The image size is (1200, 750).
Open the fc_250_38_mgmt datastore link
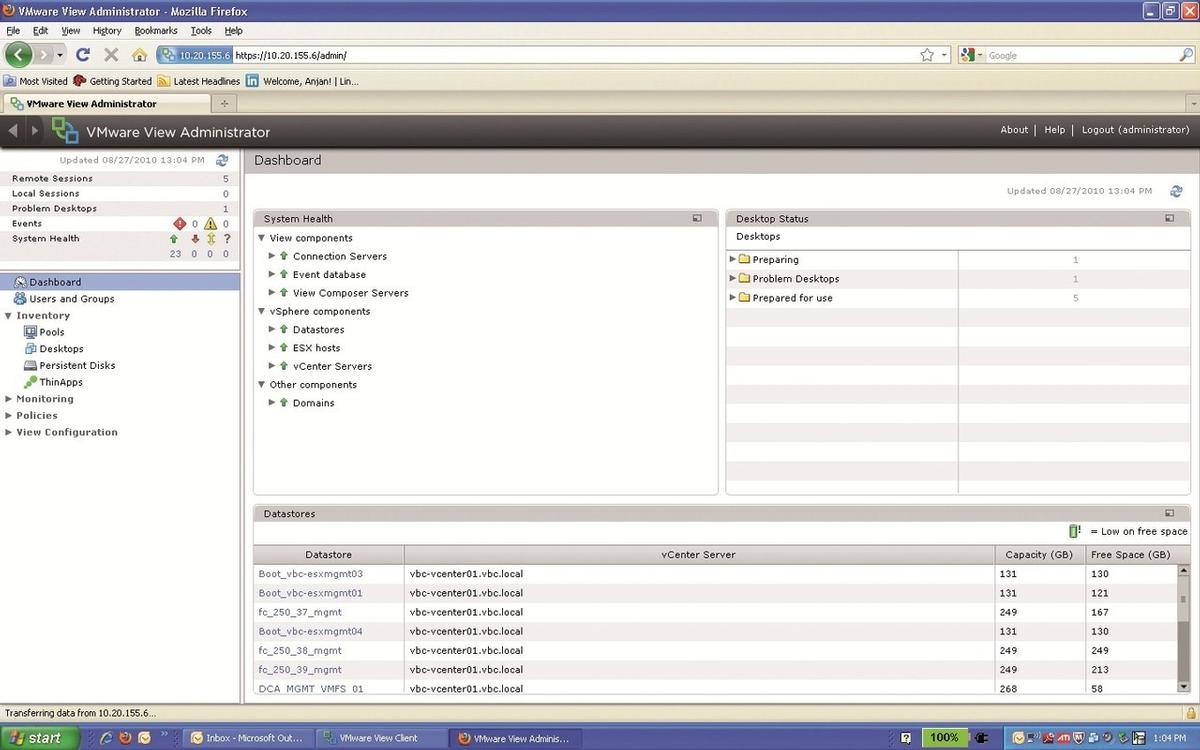point(300,650)
